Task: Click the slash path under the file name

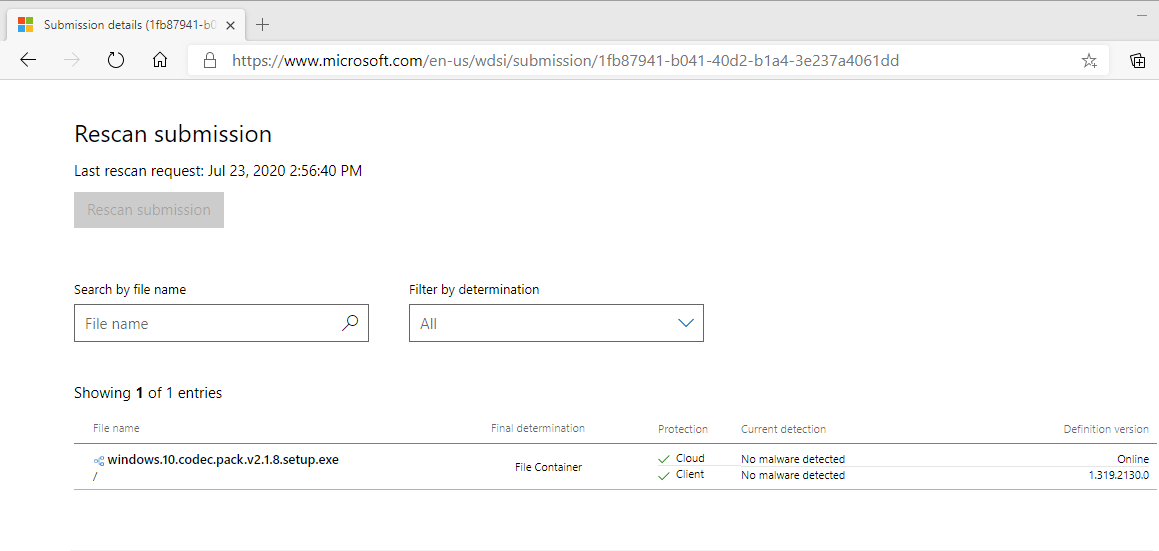Action: tap(95, 477)
